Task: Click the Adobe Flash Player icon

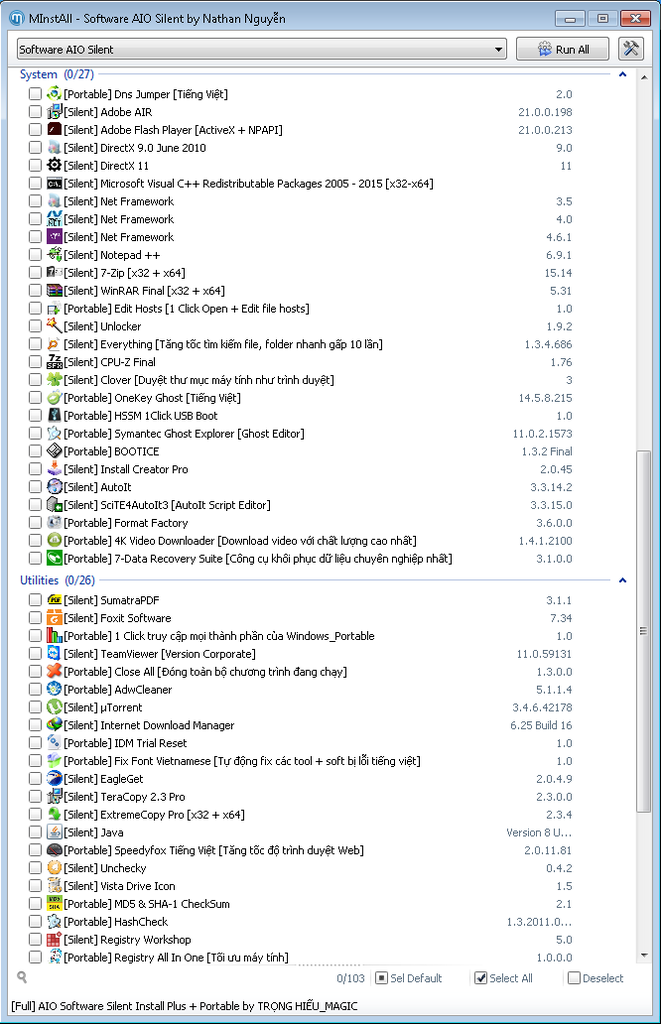Action: click(x=54, y=129)
